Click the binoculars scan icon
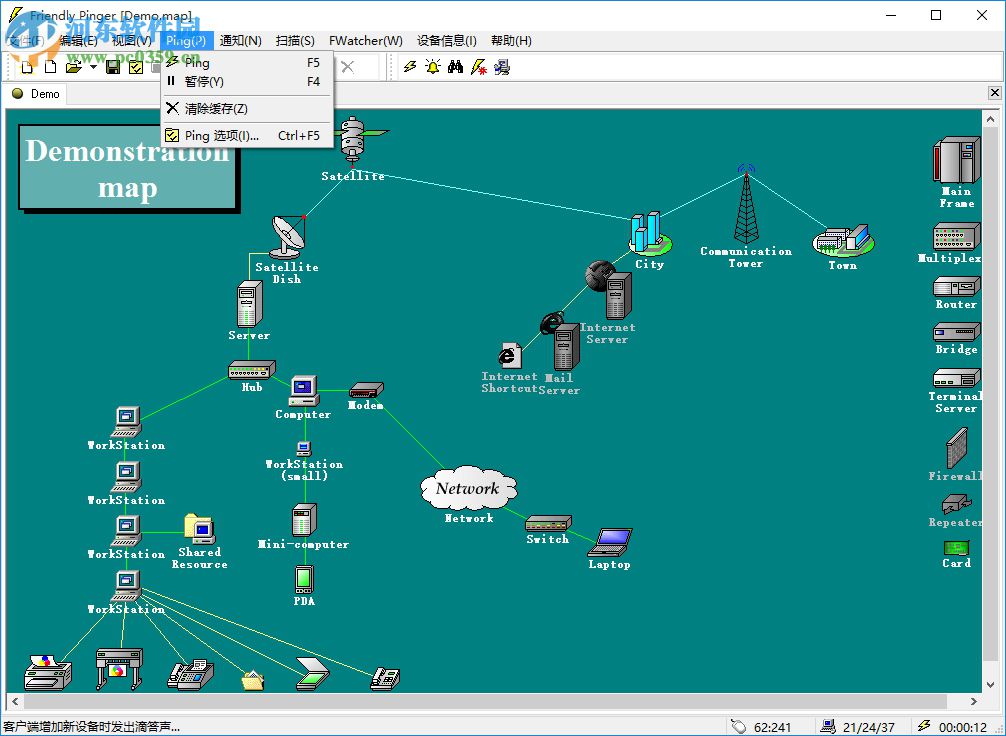The height and width of the screenshot is (736, 1006). pos(456,67)
